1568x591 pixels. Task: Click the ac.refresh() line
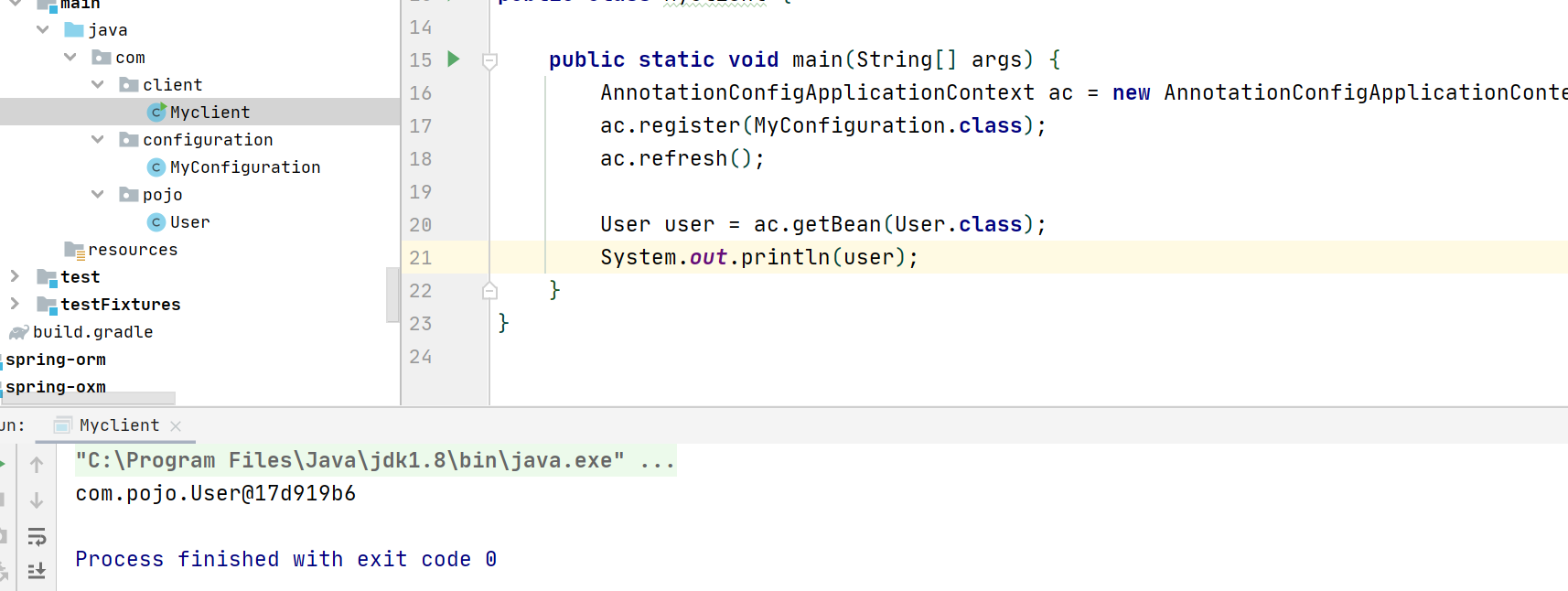(x=682, y=158)
